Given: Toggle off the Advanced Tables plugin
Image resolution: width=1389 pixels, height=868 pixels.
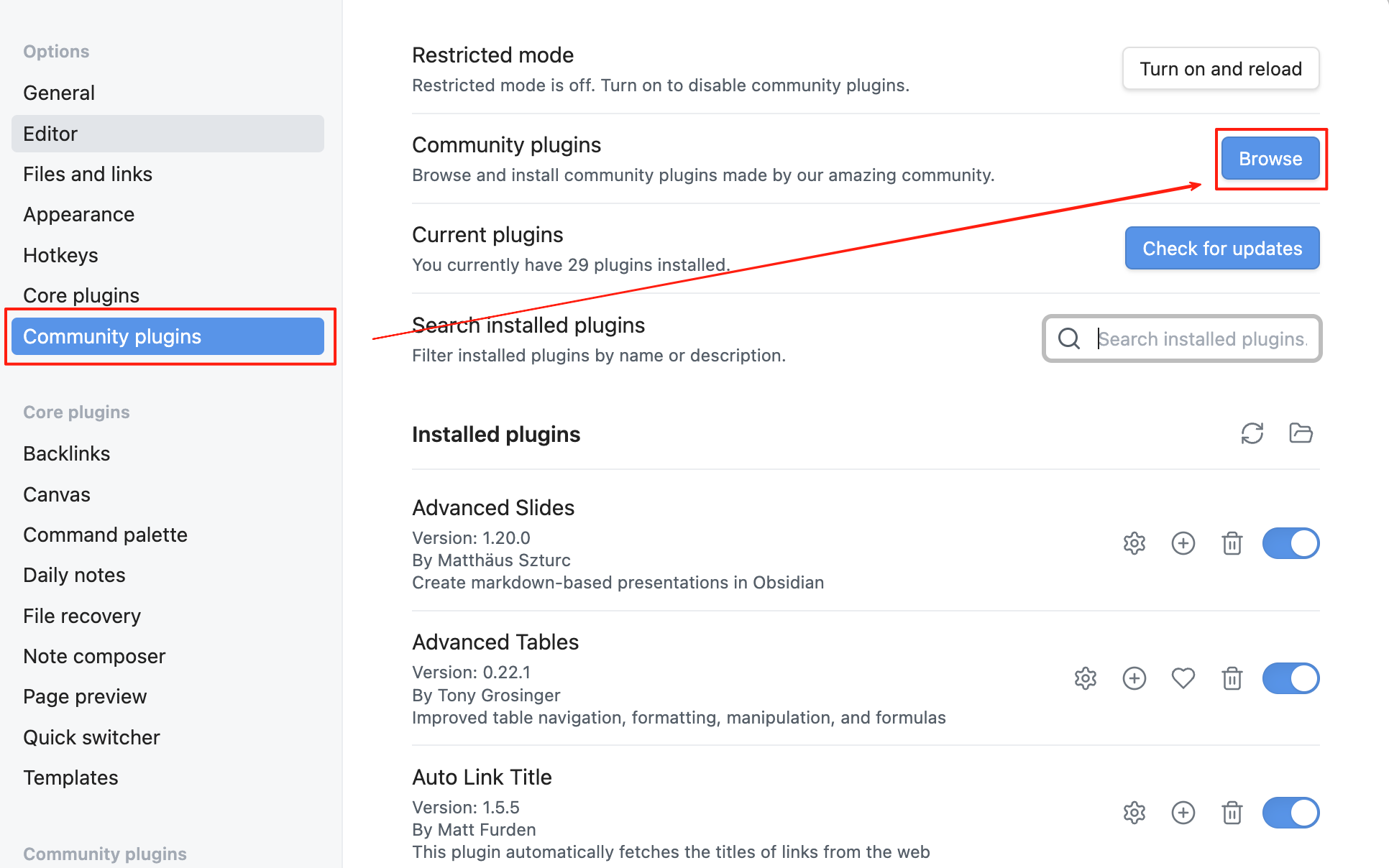Looking at the screenshot, I should 1291,678.
